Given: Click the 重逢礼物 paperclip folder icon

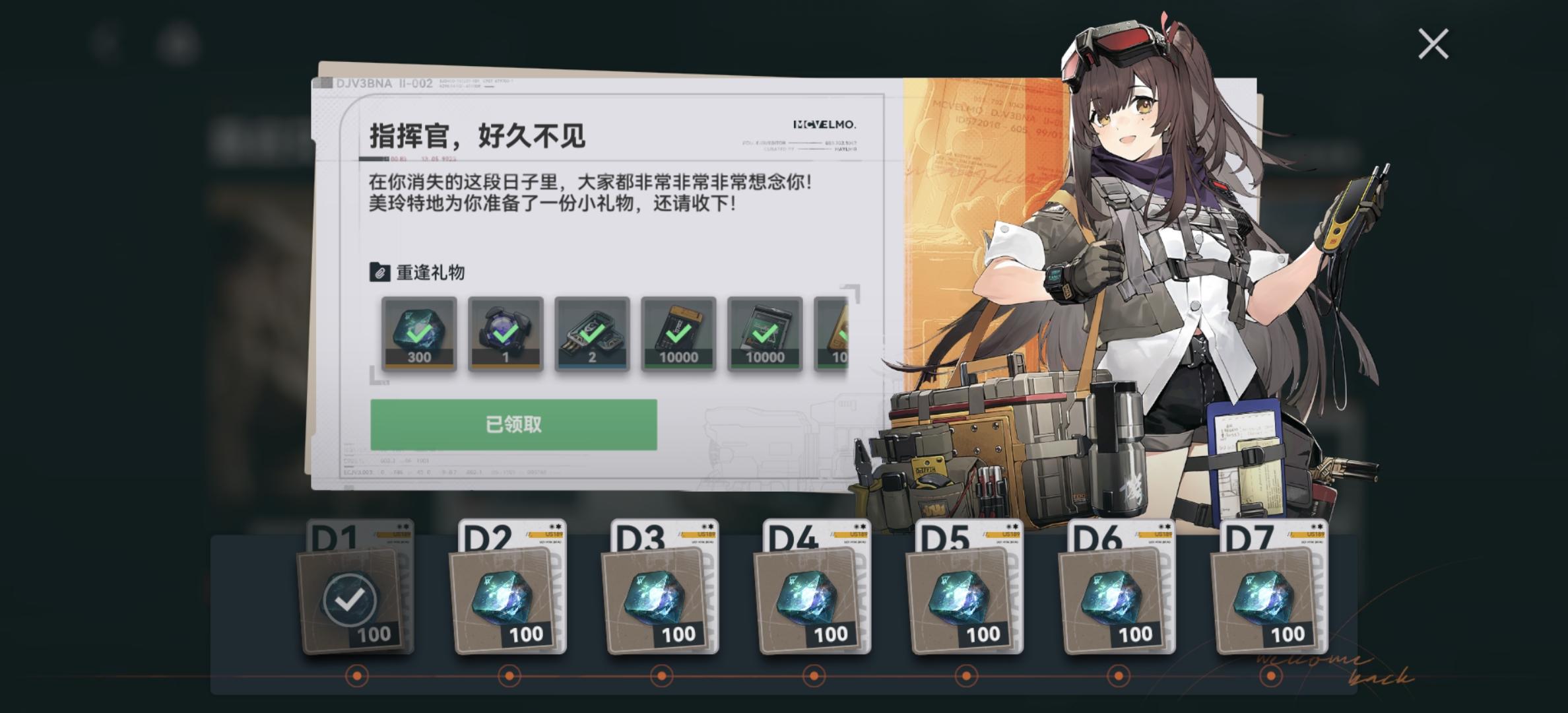Looking at the screenshot, I should (379, 272).
